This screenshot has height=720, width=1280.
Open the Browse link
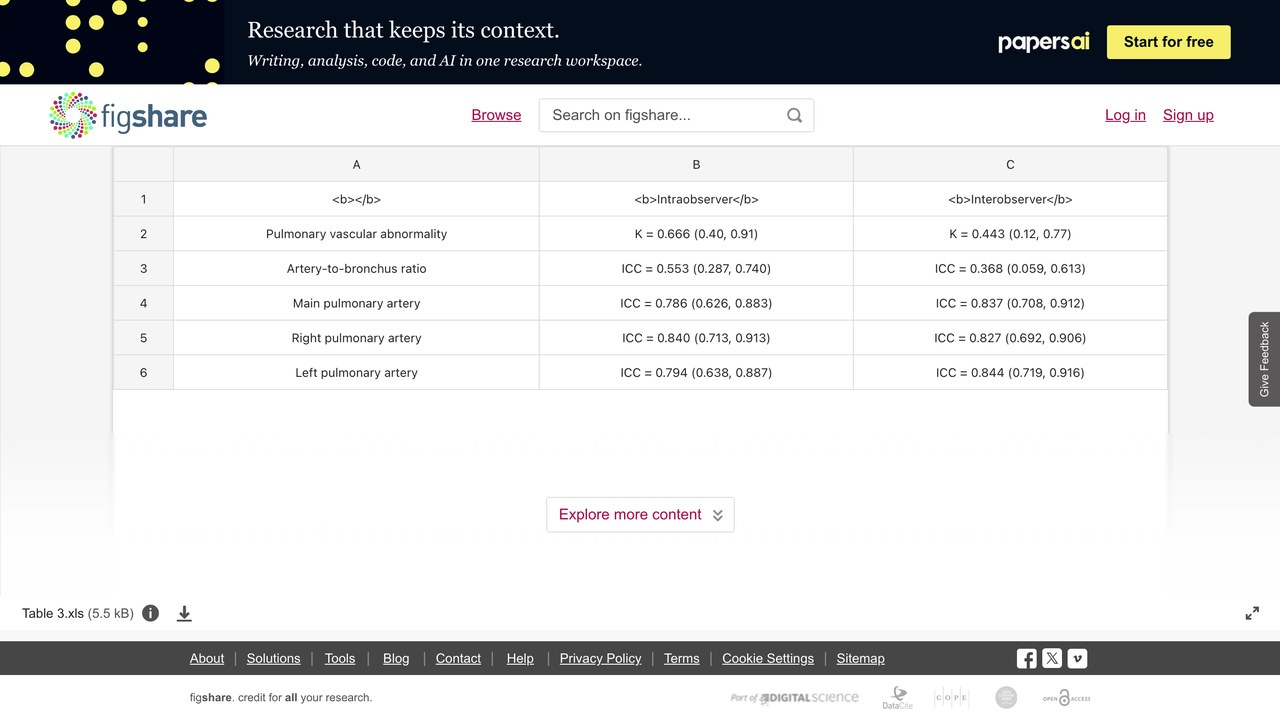click(496, 115)
